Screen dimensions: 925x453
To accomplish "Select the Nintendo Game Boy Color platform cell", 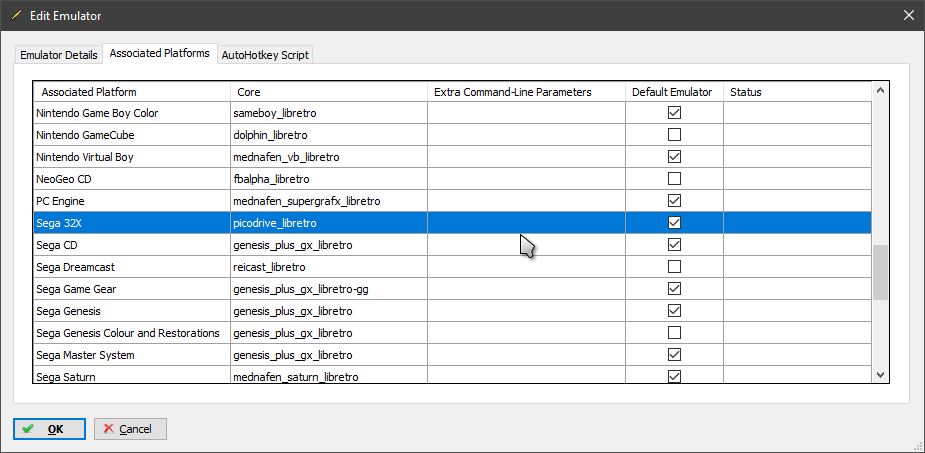I will (x=132, y=113).
